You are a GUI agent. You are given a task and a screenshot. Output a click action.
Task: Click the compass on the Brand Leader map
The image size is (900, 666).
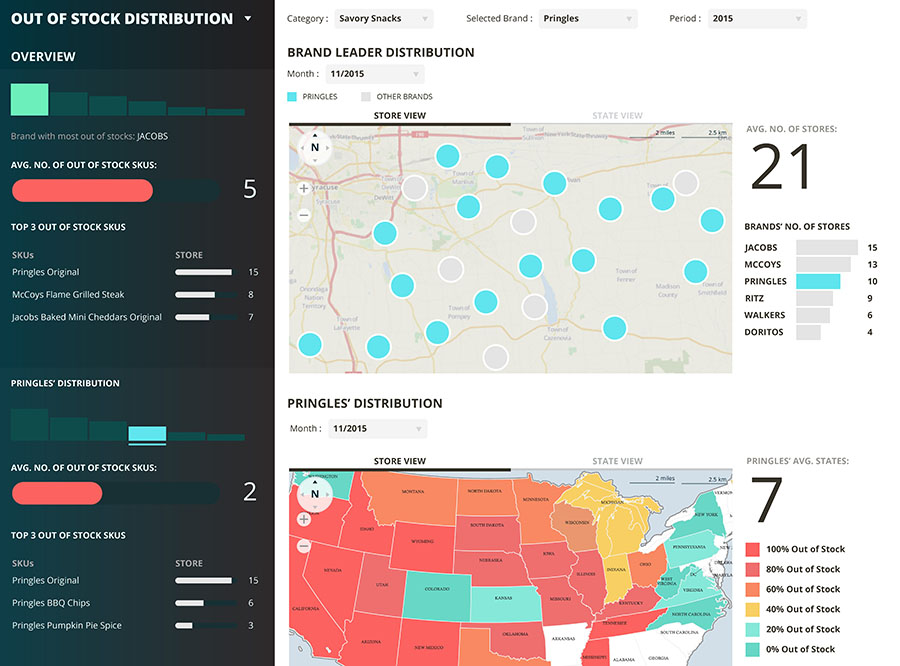[x=315, y=148]
